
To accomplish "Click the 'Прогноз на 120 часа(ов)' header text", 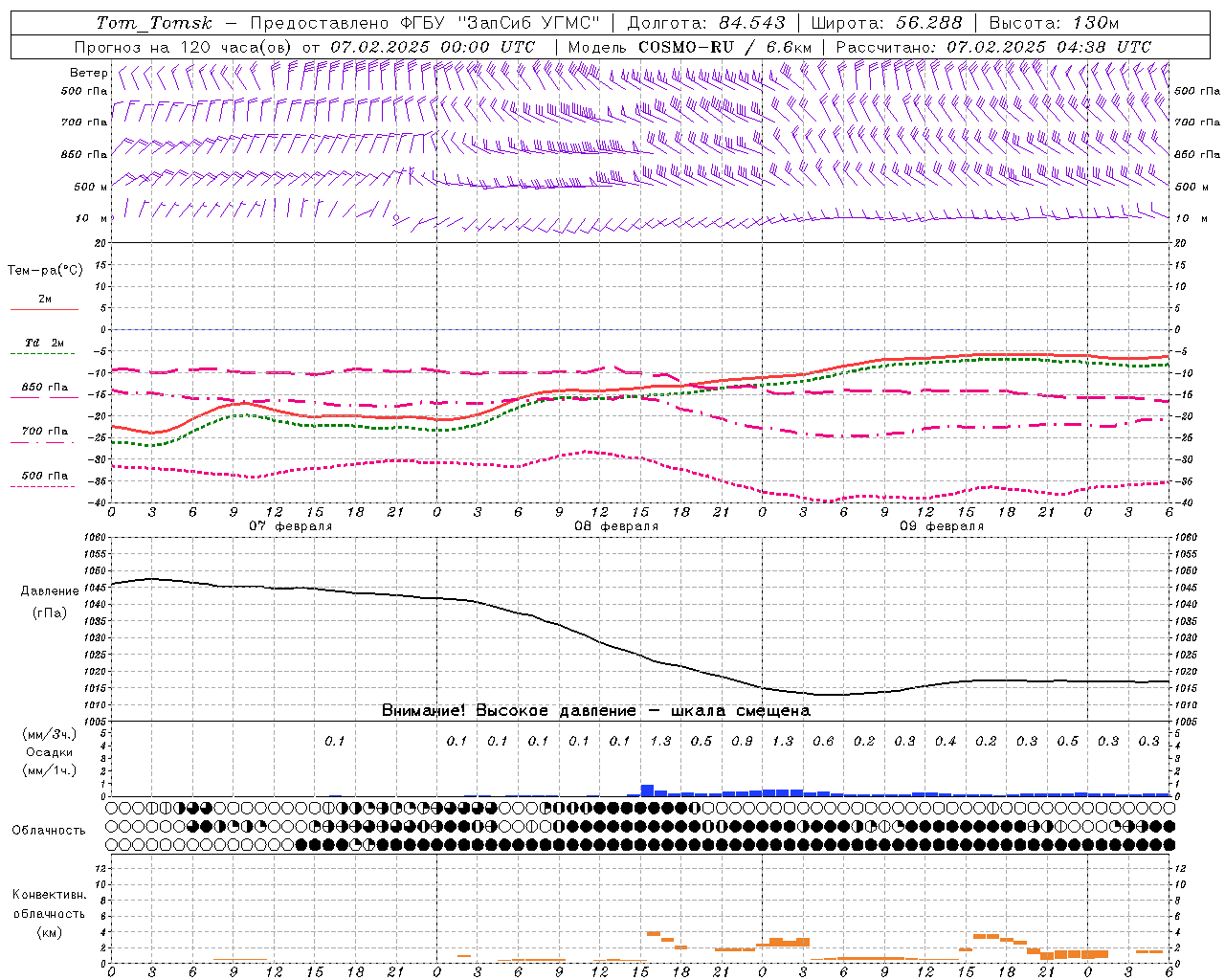I will [185, 47].
